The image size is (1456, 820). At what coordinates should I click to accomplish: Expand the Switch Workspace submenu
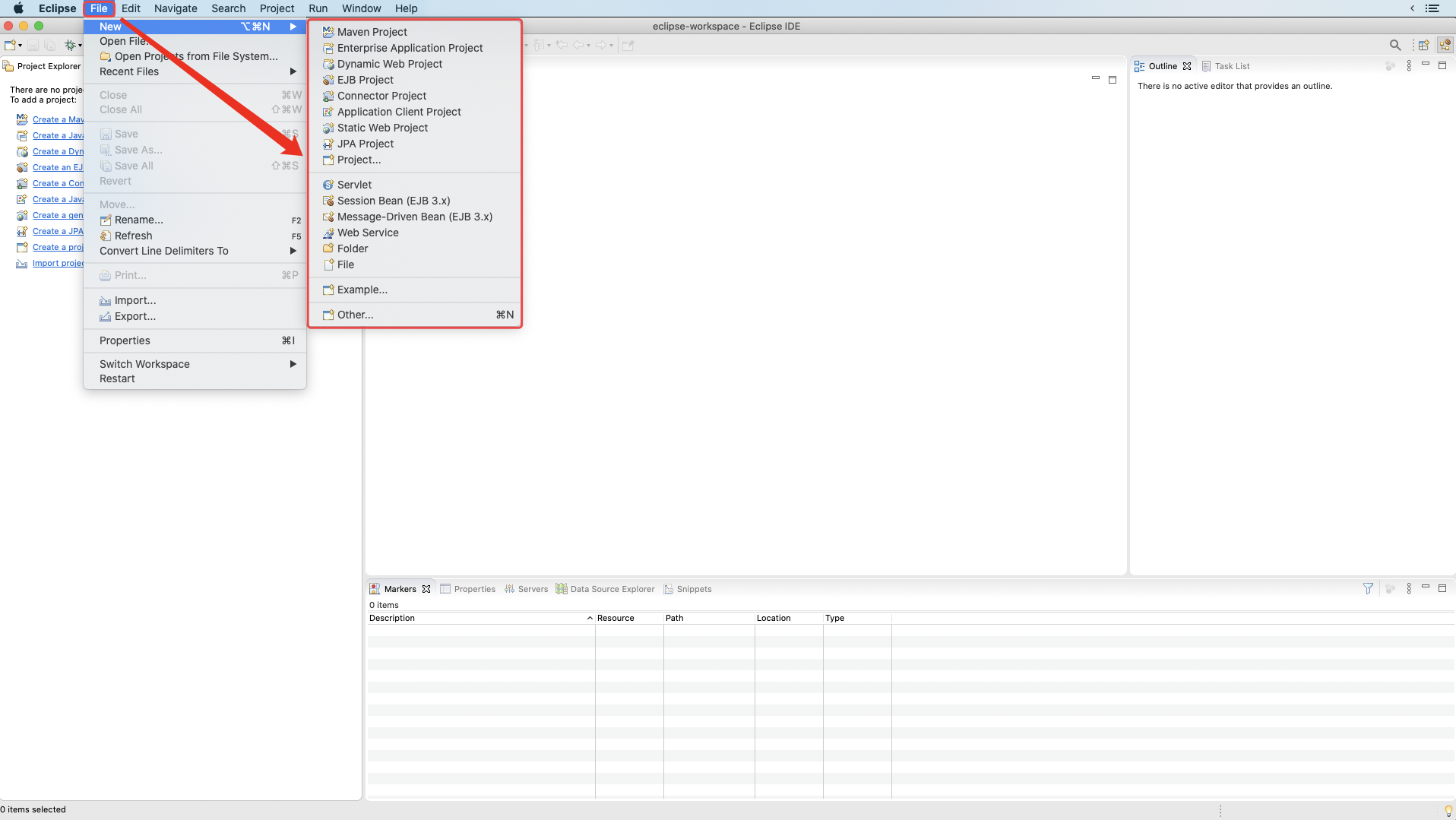[x=195, y=364]
